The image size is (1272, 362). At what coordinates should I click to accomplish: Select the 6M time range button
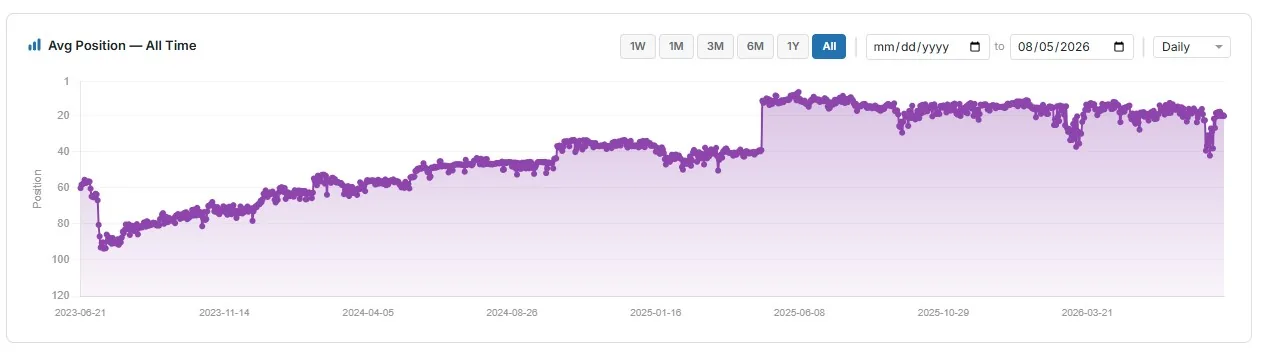[x=755, y=46]
